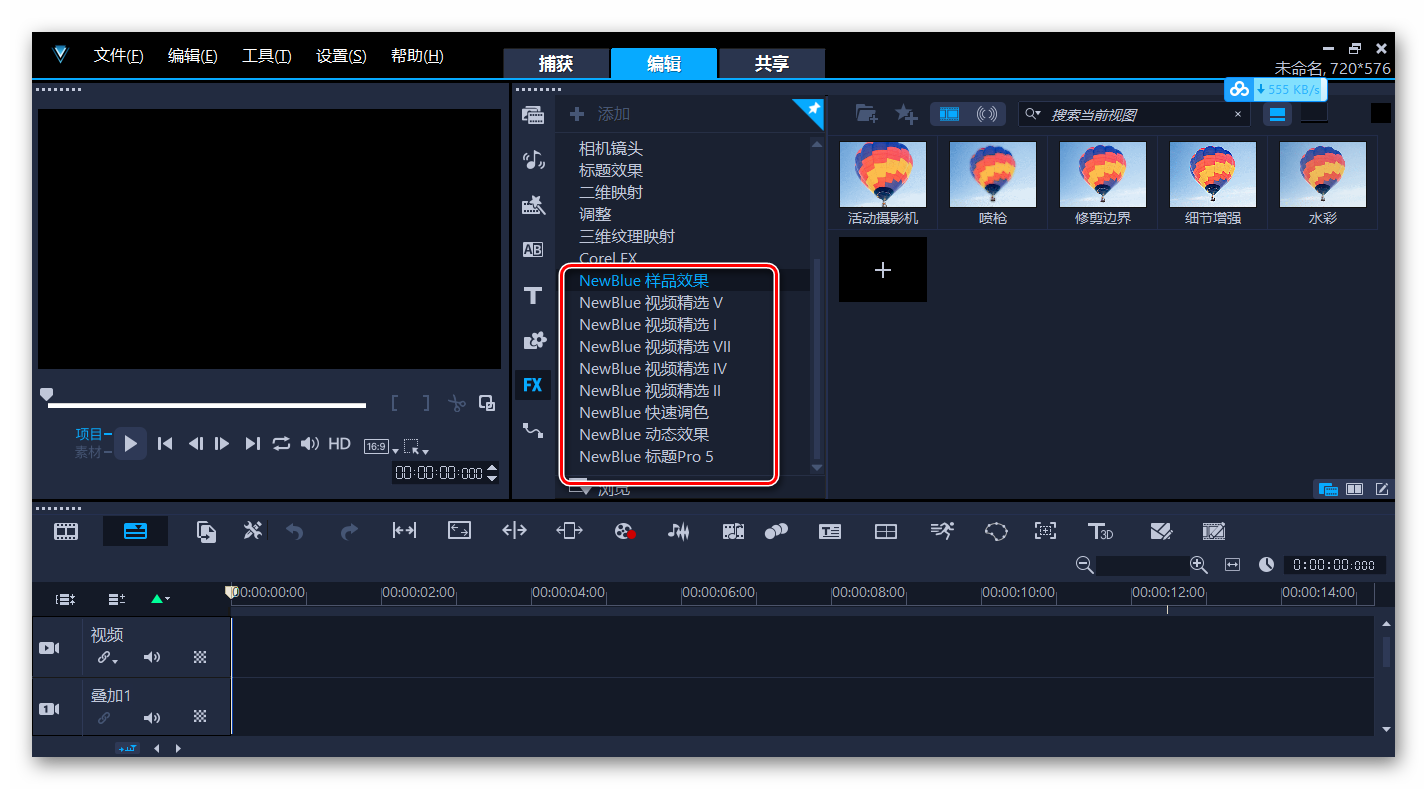Select the FX filter library icon
Viewport: 1427px width, 789px height.
coord(533,385)
